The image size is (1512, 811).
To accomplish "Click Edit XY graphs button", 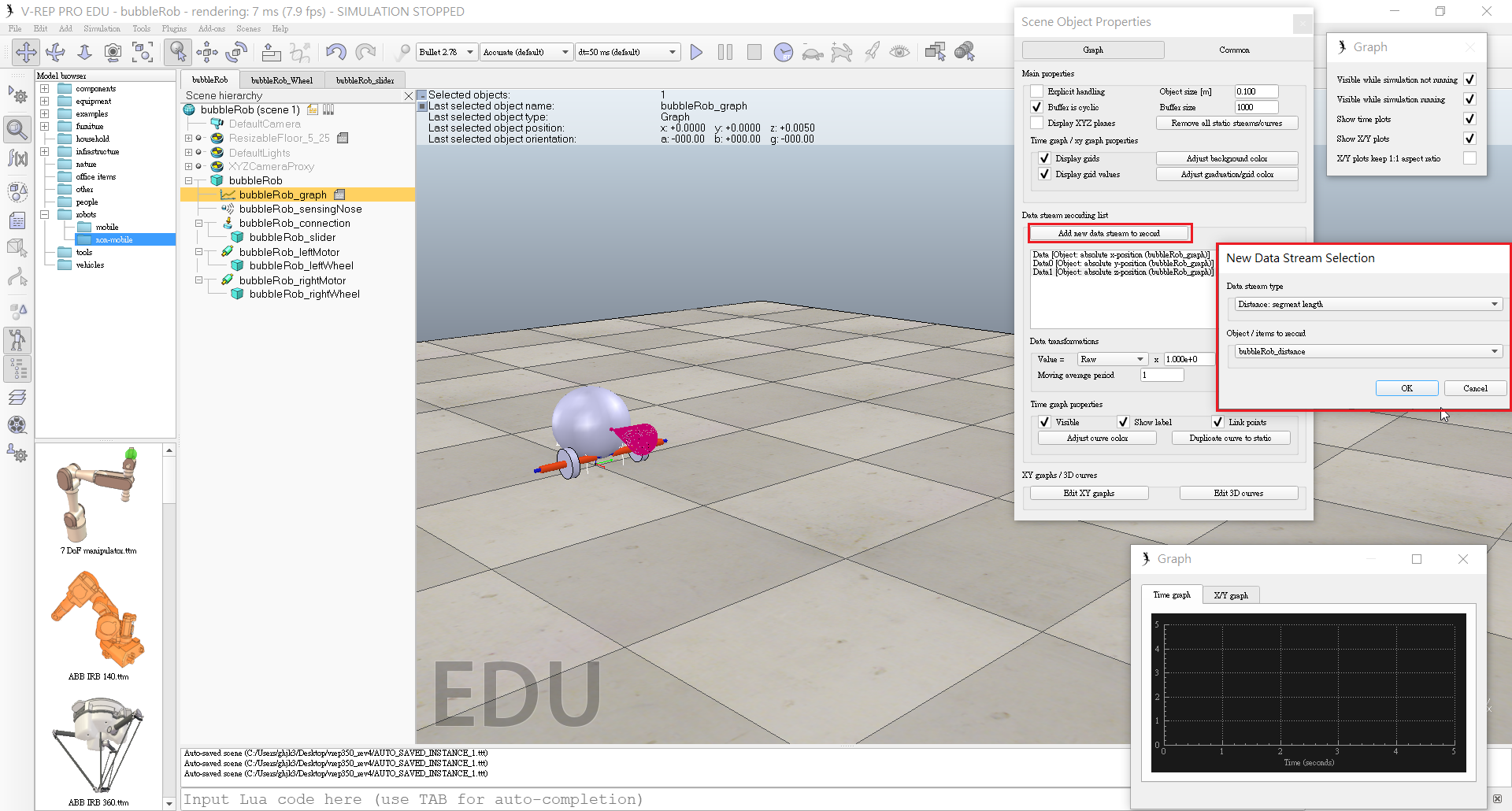I will click(1088, 493).
